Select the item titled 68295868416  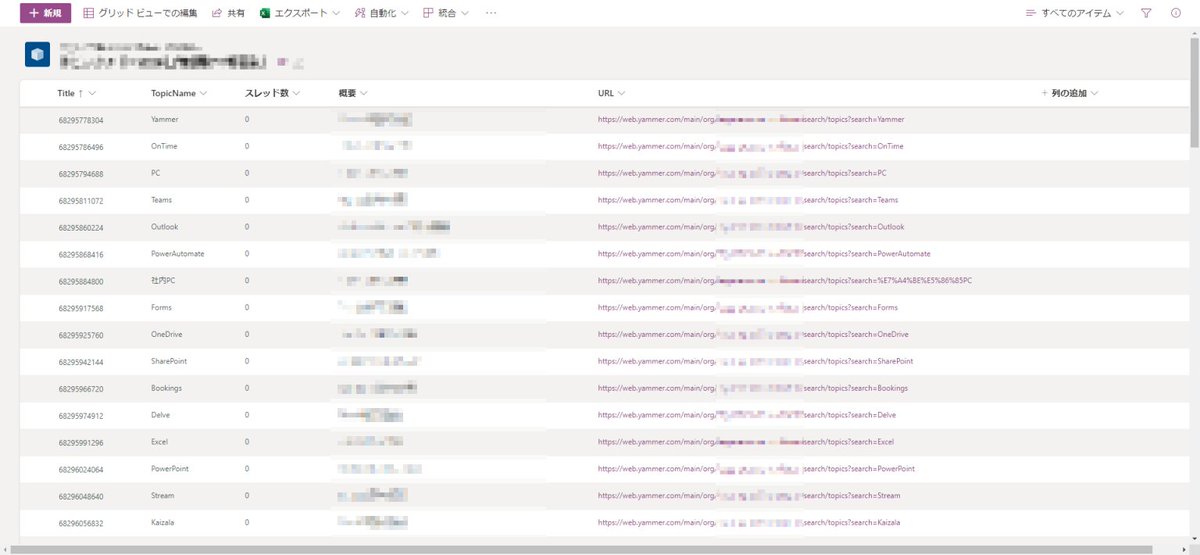(81, 255)
